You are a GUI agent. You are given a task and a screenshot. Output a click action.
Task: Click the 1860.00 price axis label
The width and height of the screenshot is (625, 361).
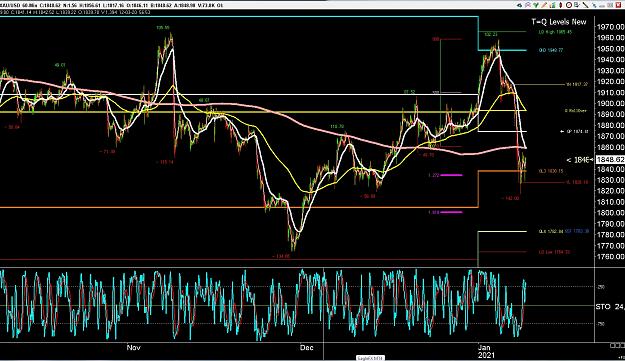610,147
